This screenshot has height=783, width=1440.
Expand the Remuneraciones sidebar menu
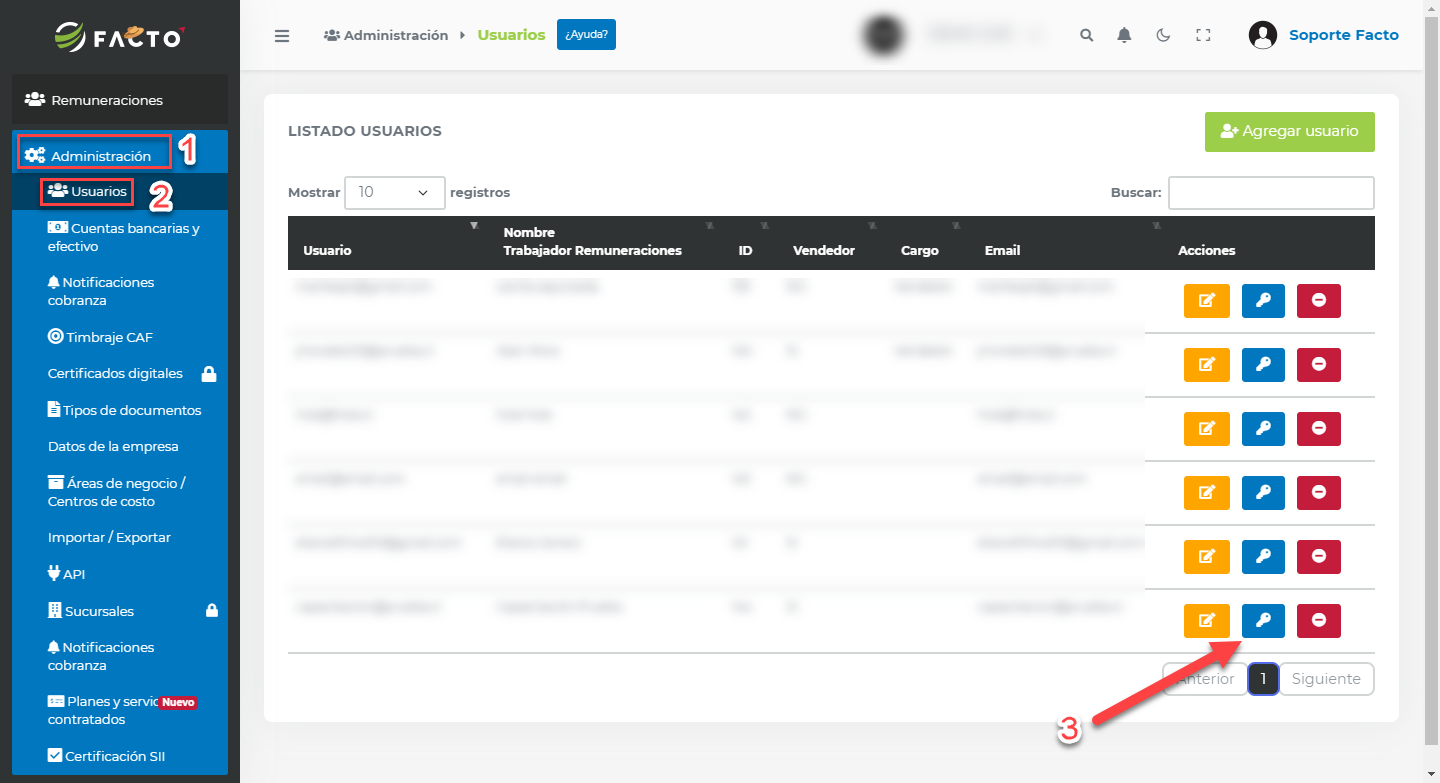pos(106,100)
